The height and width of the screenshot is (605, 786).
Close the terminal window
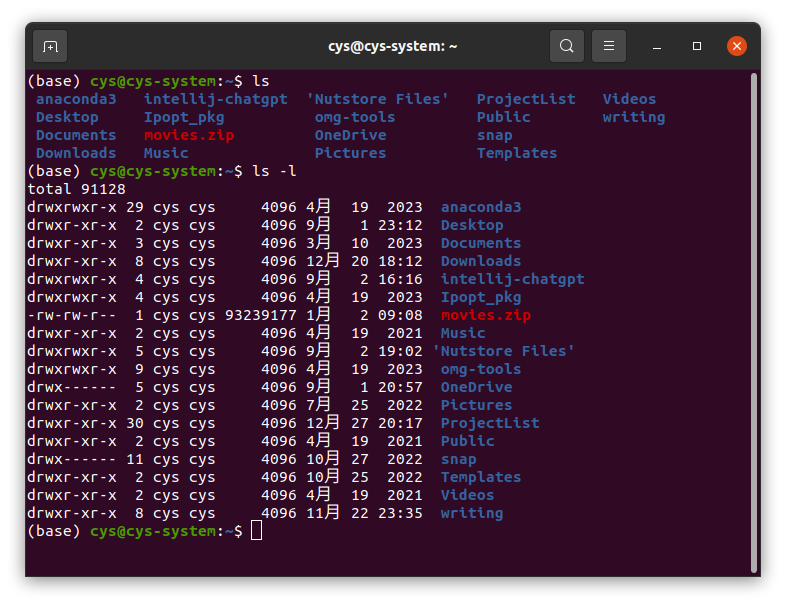[737, 46]
